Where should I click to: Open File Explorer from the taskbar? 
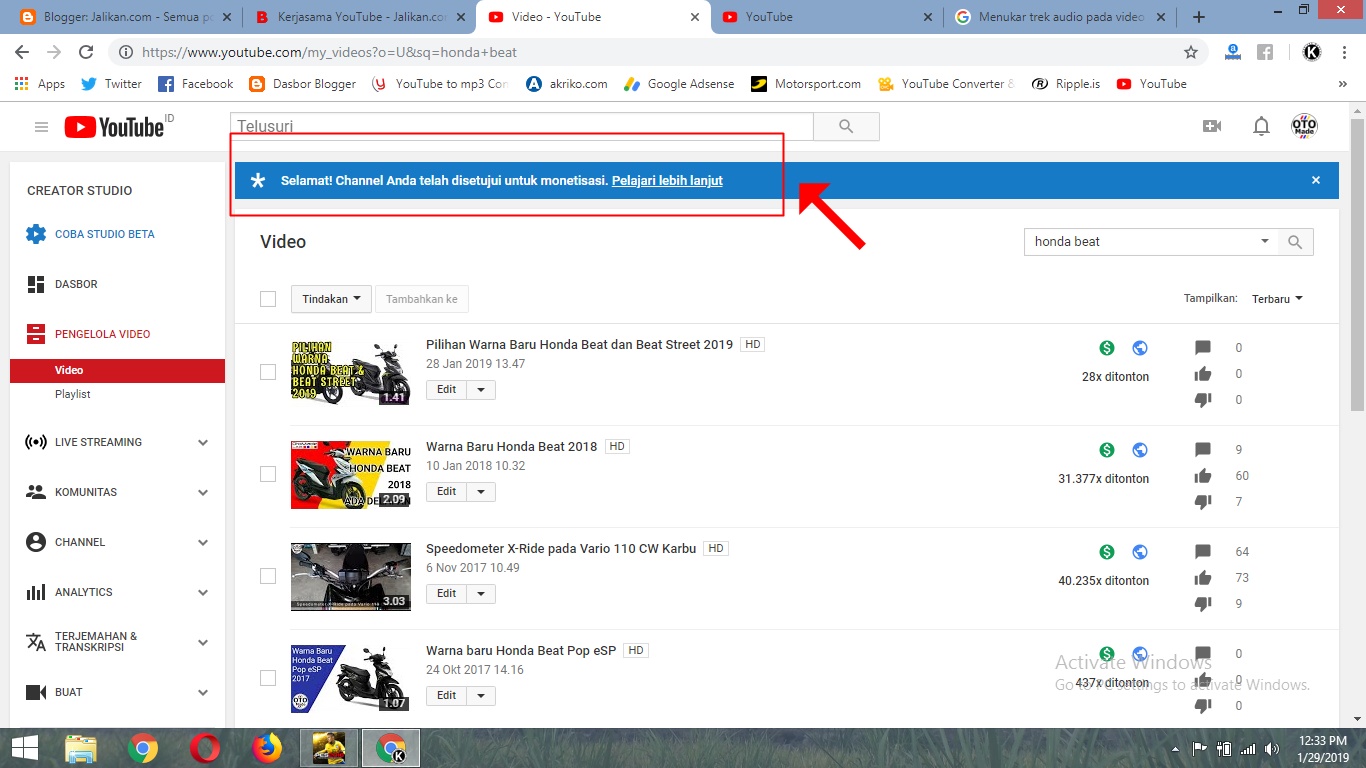click(81, 748)
